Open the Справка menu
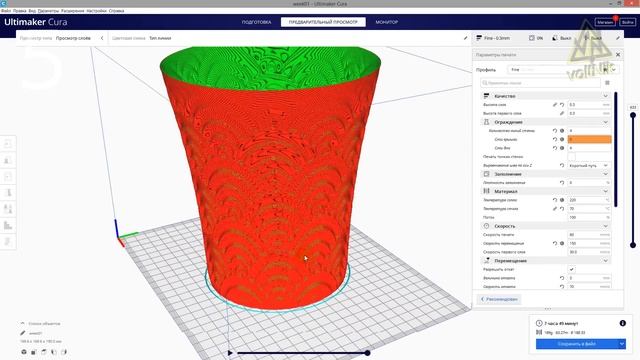 pos(116,11)
